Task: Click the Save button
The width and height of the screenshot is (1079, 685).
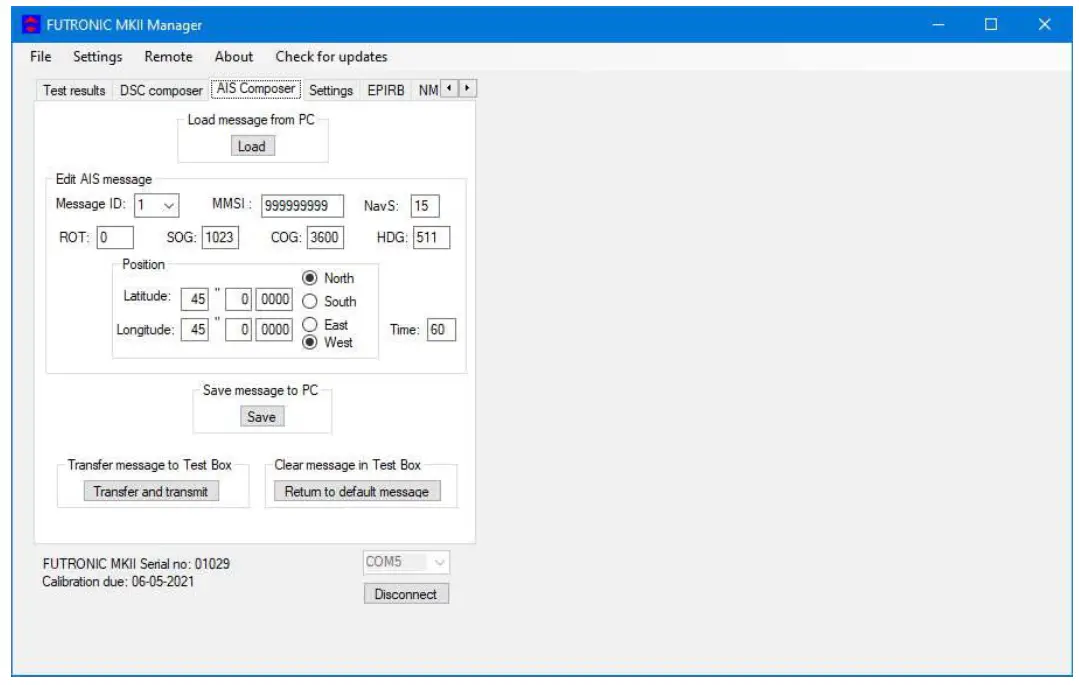Action: click(x=261, y=417)
